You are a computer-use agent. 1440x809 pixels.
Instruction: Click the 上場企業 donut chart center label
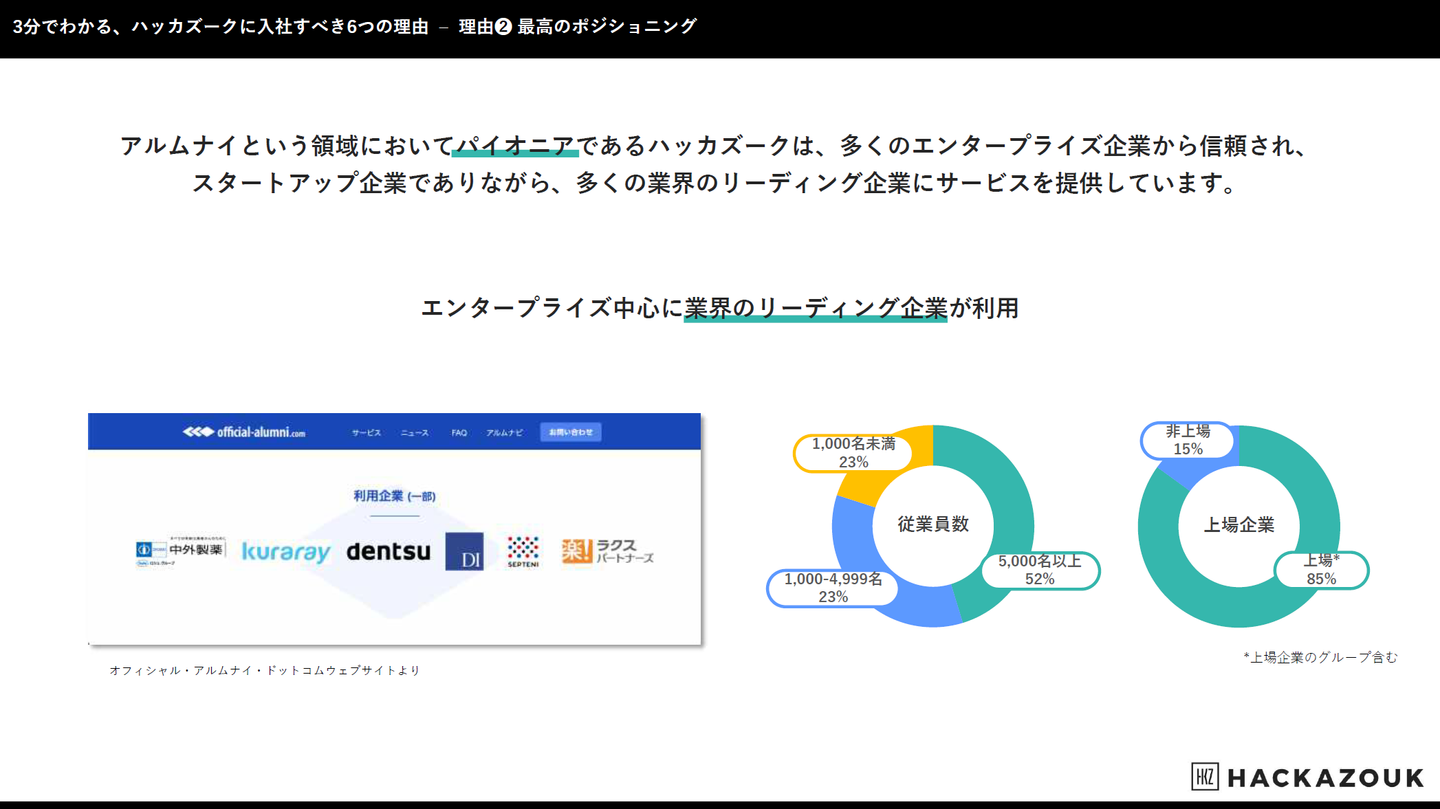pyautogui.click(x=1239, y=525)
